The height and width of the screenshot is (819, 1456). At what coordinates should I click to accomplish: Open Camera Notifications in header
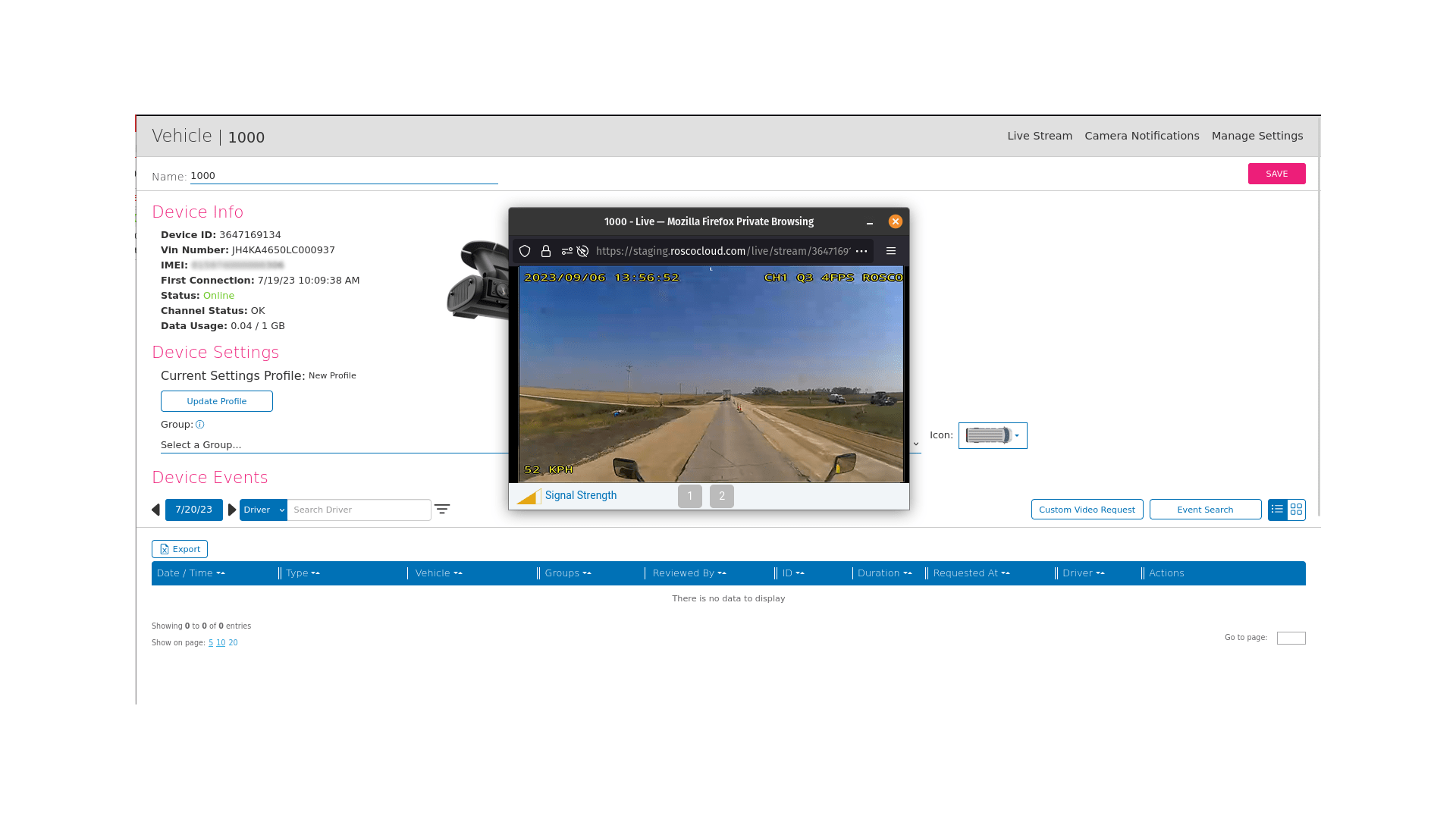(1141, 136)
